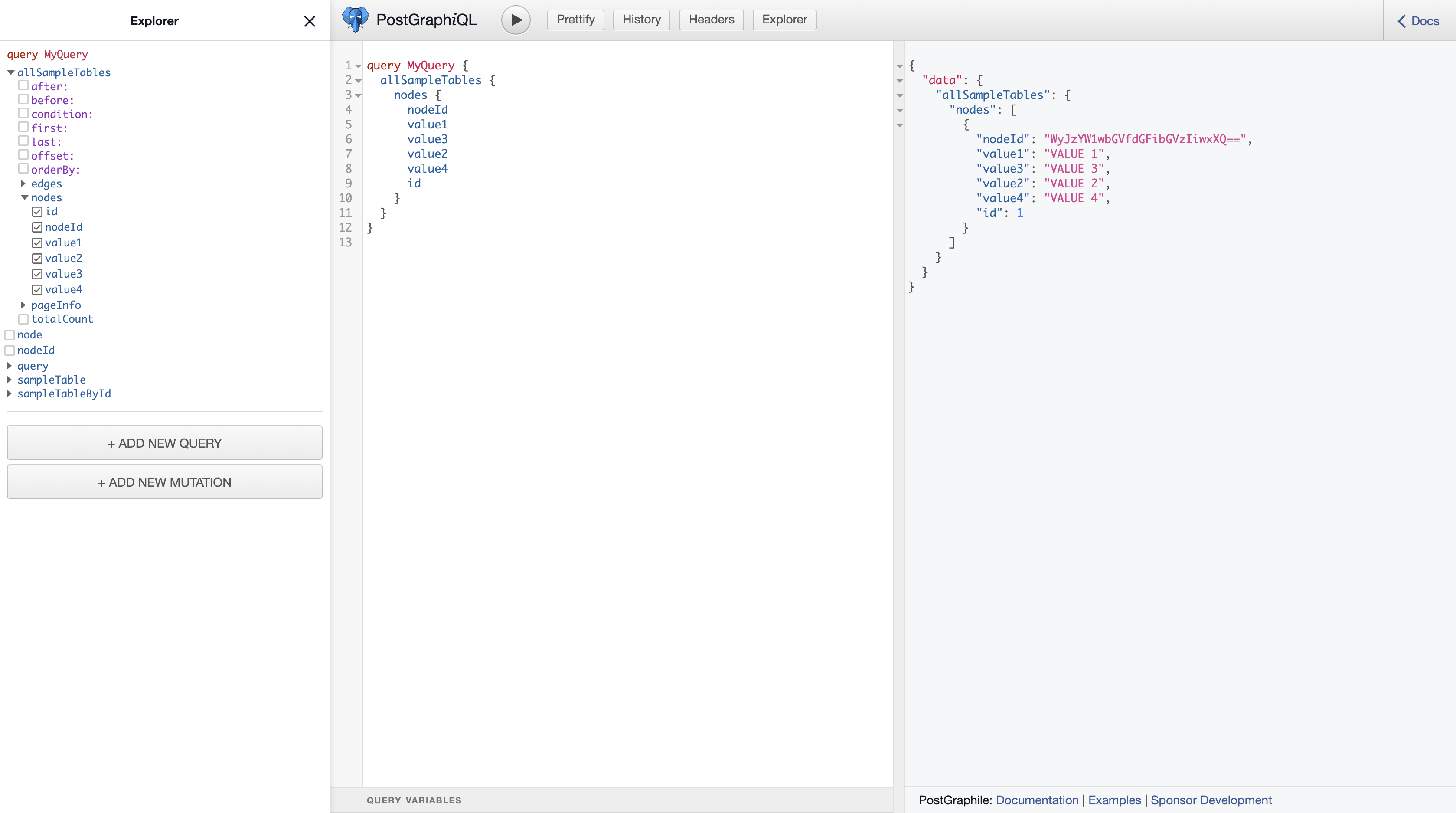
Task: Fold line 1 with the gutter arrow
Action: pyautogui.click(x=358, y=66)
